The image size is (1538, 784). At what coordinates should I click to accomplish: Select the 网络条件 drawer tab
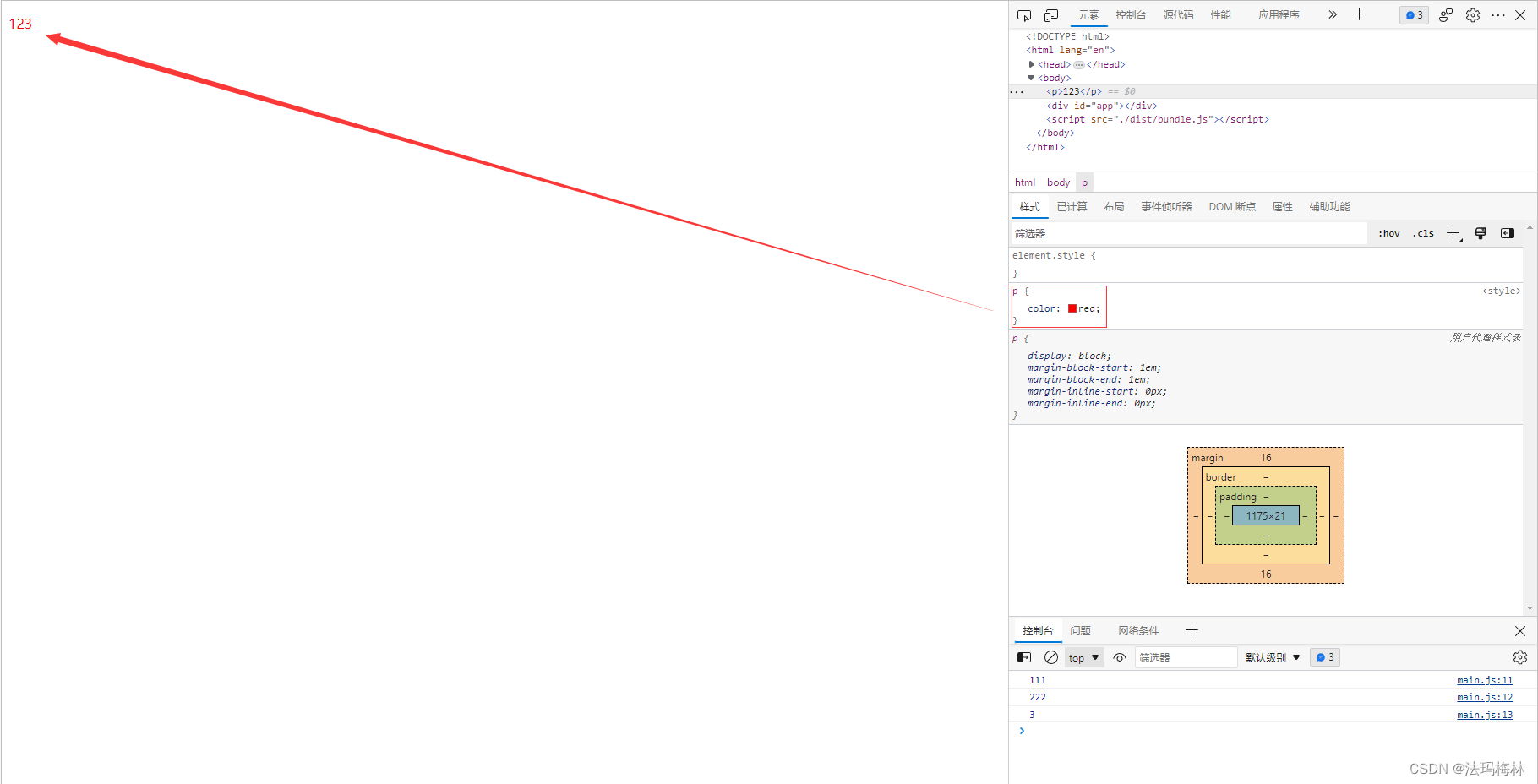(x=1138, y=631)
